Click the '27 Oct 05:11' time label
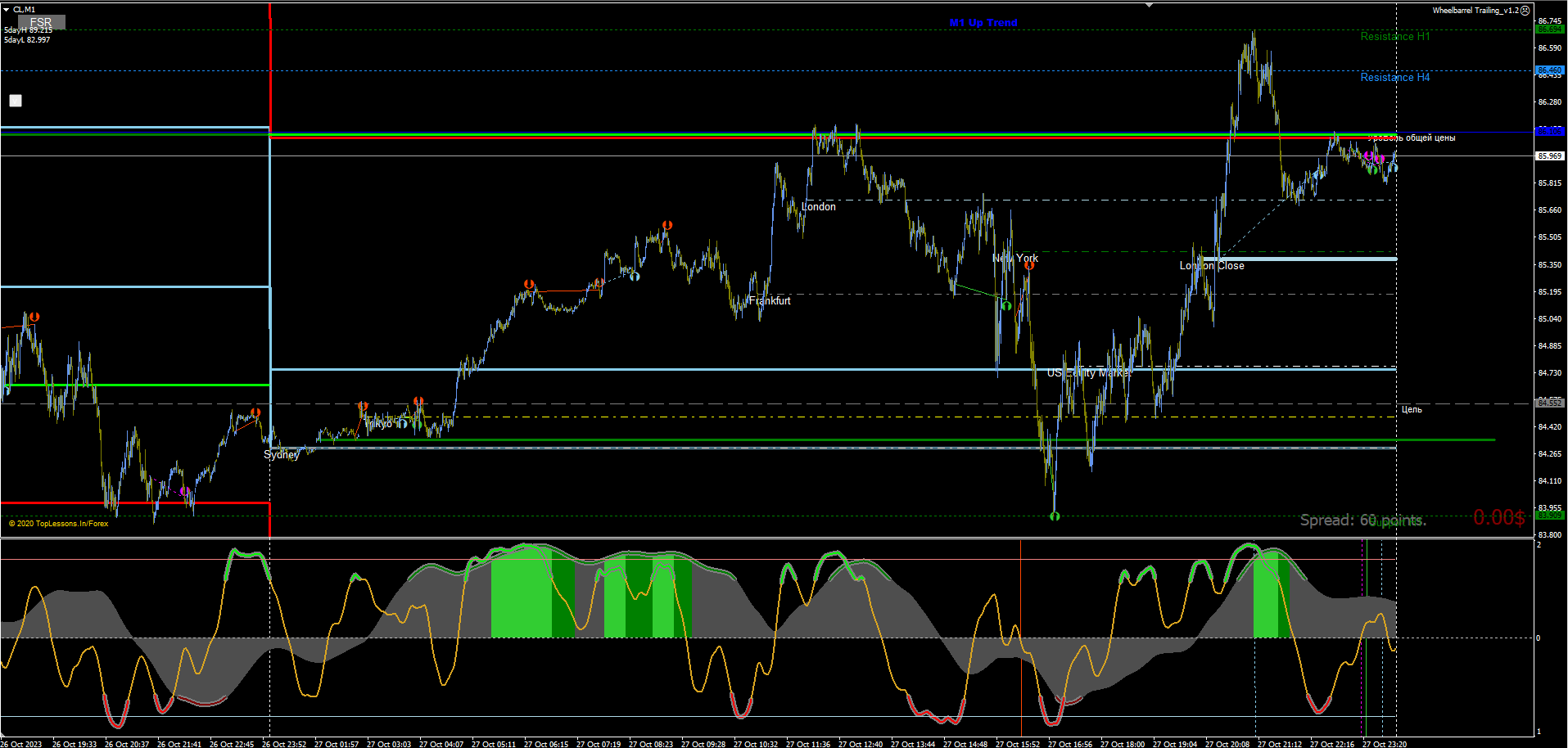 (494, 744)
